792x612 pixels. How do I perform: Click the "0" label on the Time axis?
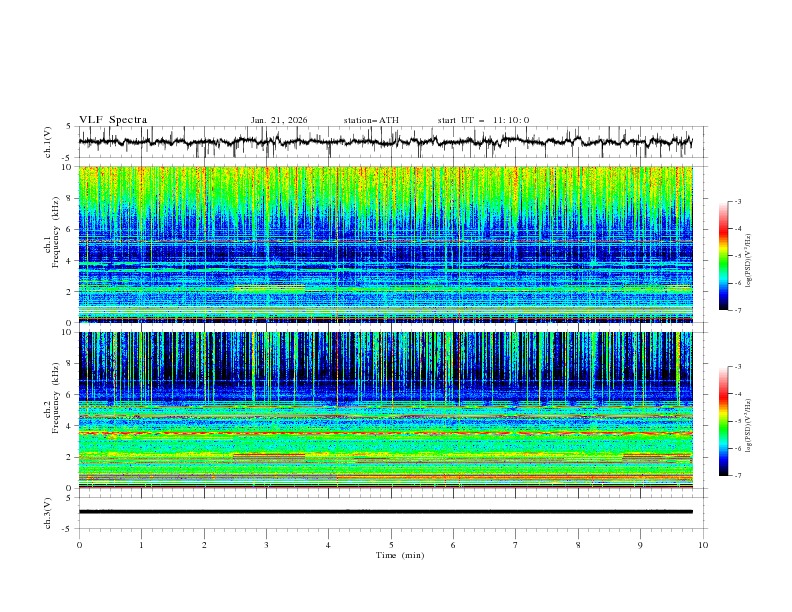(x=79, y=545)
